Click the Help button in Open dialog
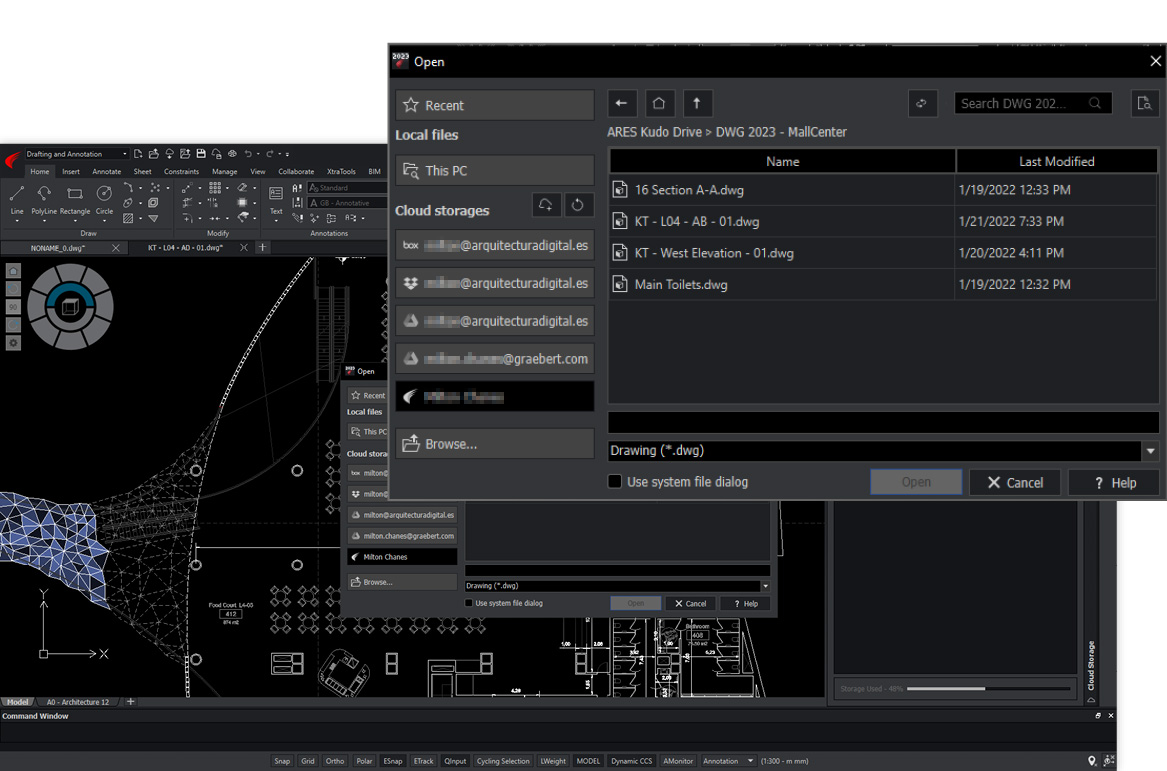 [x=1114, y=482]
